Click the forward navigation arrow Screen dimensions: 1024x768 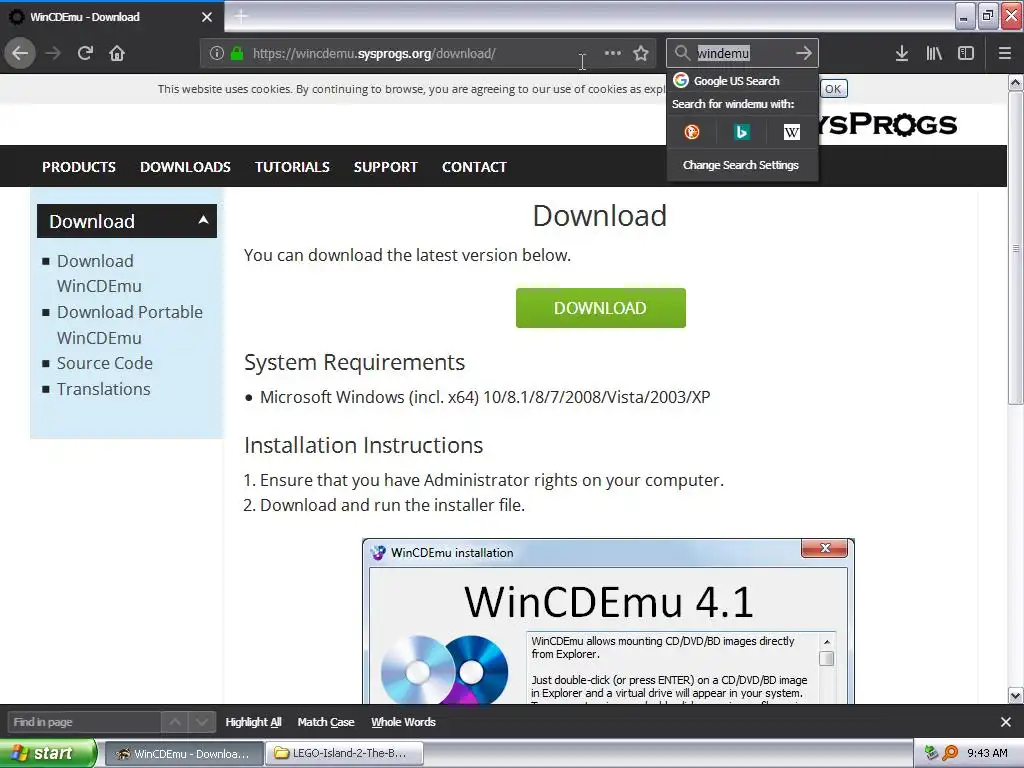click(x=53, y=53)
